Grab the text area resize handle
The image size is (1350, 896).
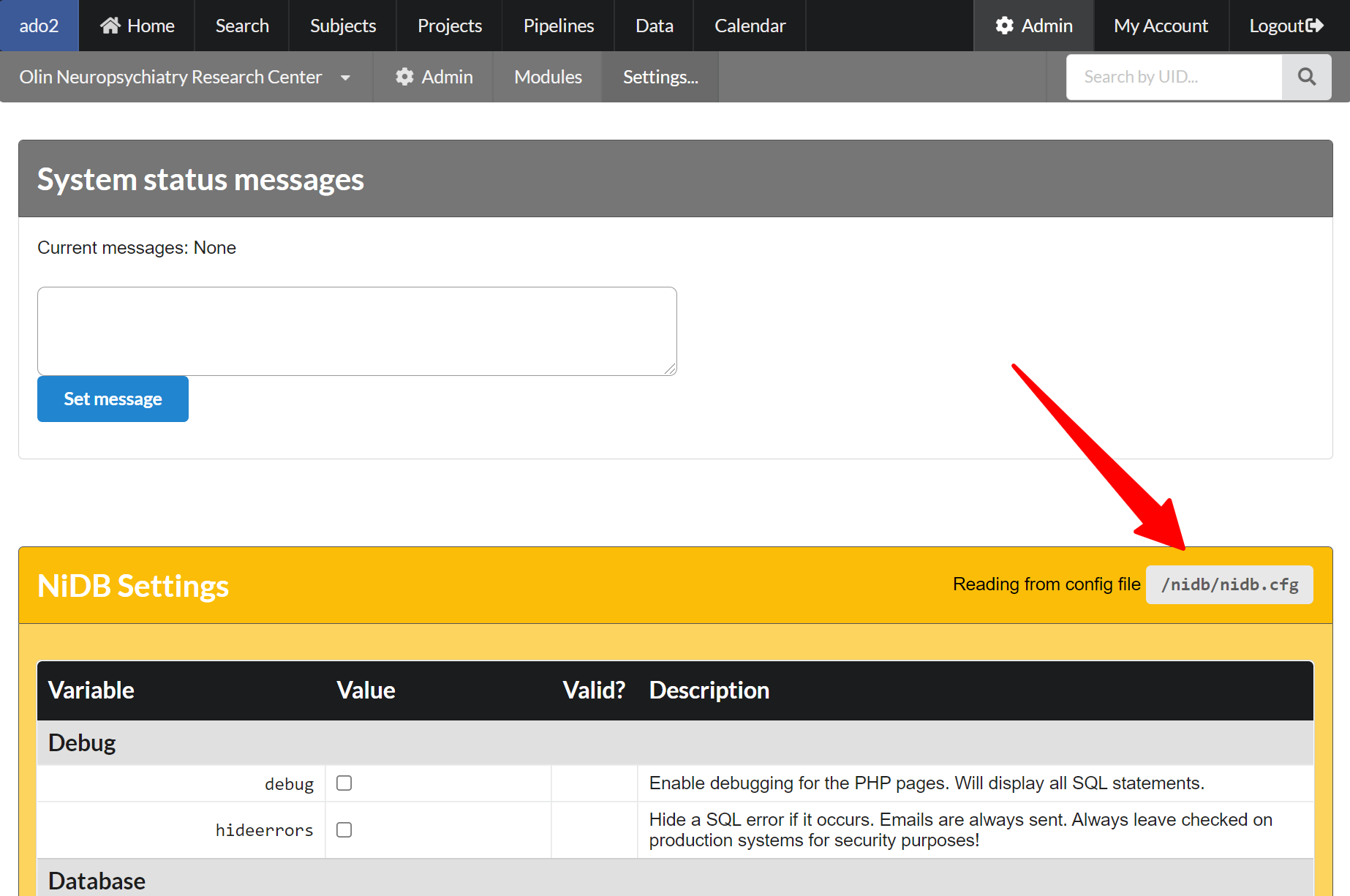tap(671, 369)
